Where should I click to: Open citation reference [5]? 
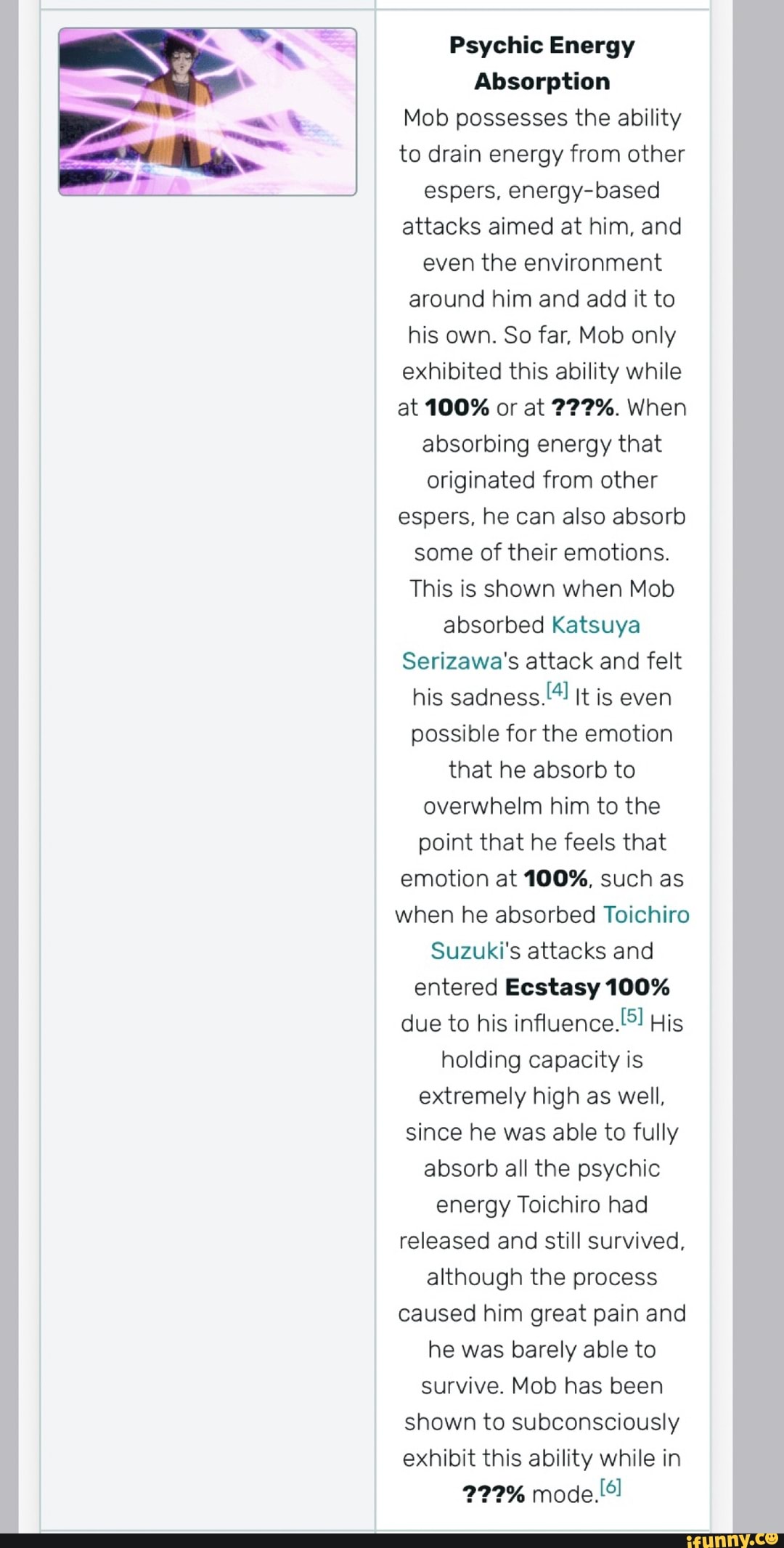coord(632,1016)
